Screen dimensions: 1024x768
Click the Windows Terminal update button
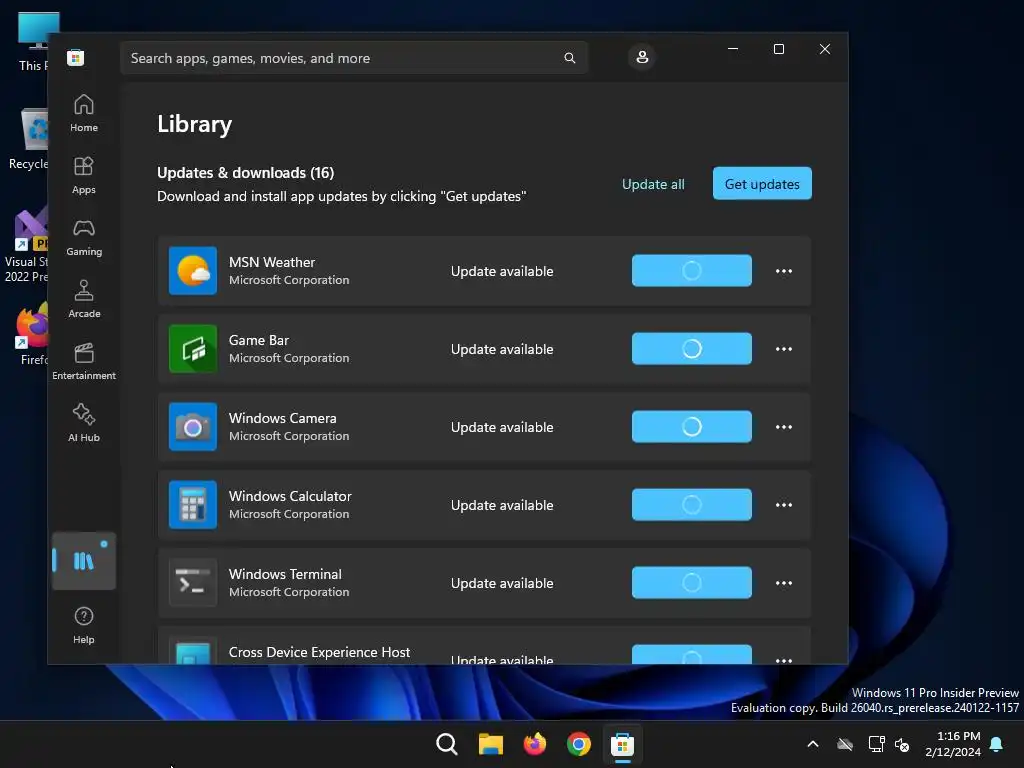(x=692, y=583)
